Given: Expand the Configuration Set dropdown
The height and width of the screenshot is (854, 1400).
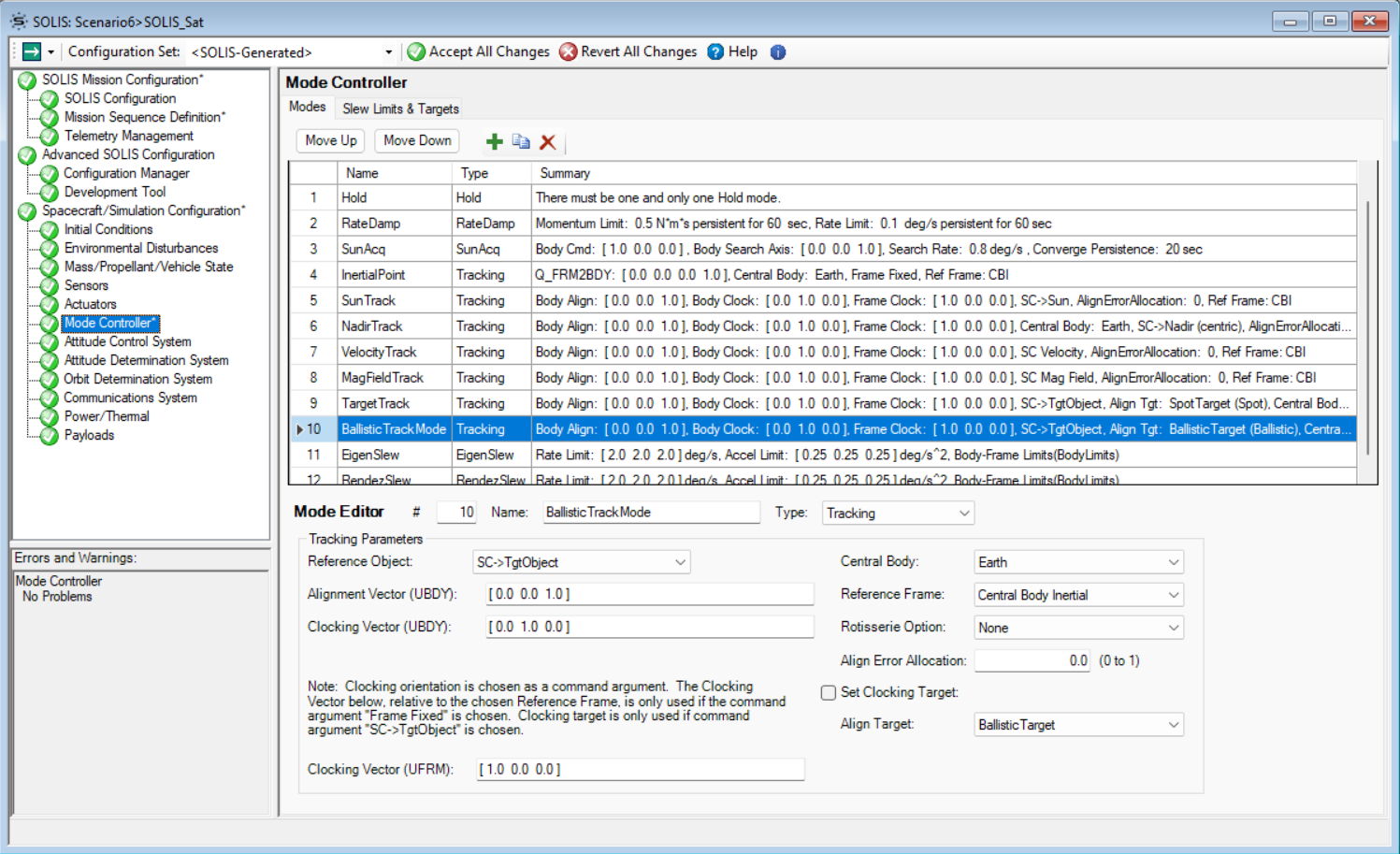Looking at the screenshot, I should [x=390, y=52].
